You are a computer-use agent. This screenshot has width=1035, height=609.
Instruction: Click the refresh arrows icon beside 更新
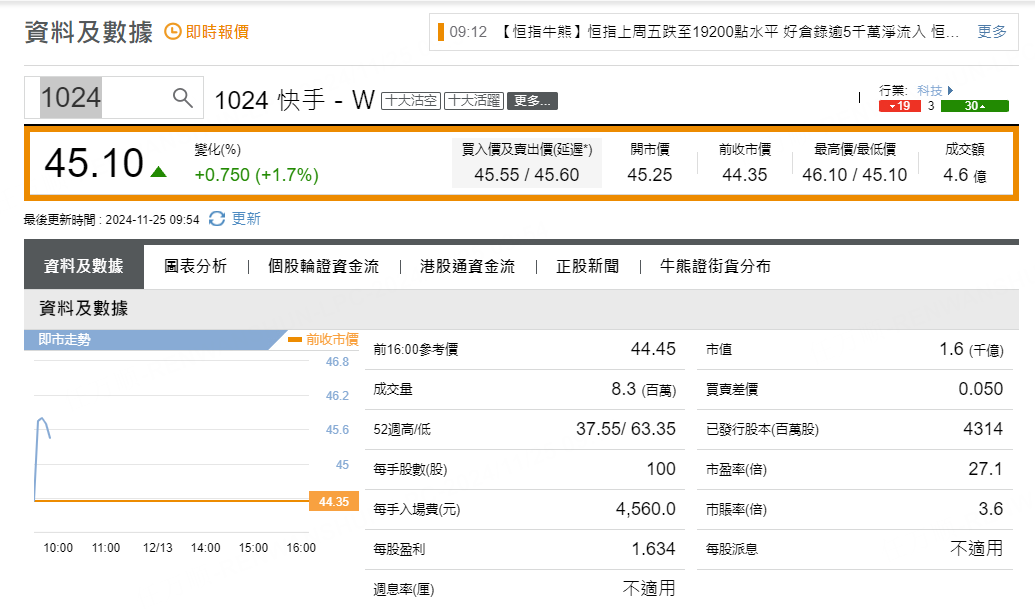click(x=217, y=218)
